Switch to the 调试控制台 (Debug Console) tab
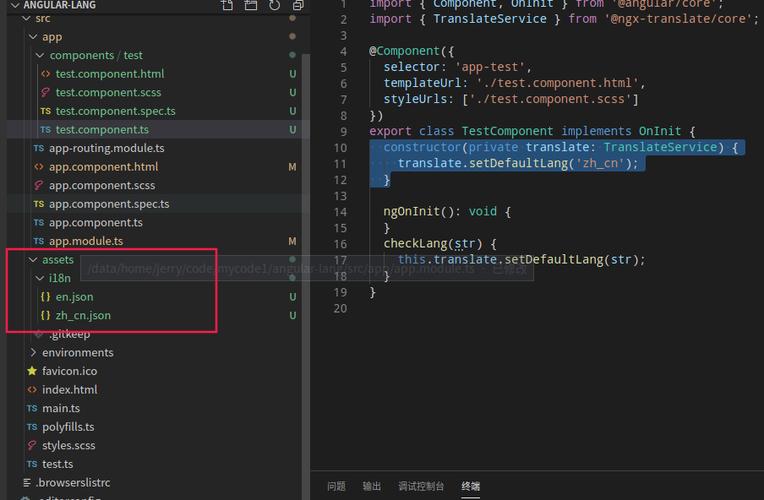The image size is (764, 500). 421,486
